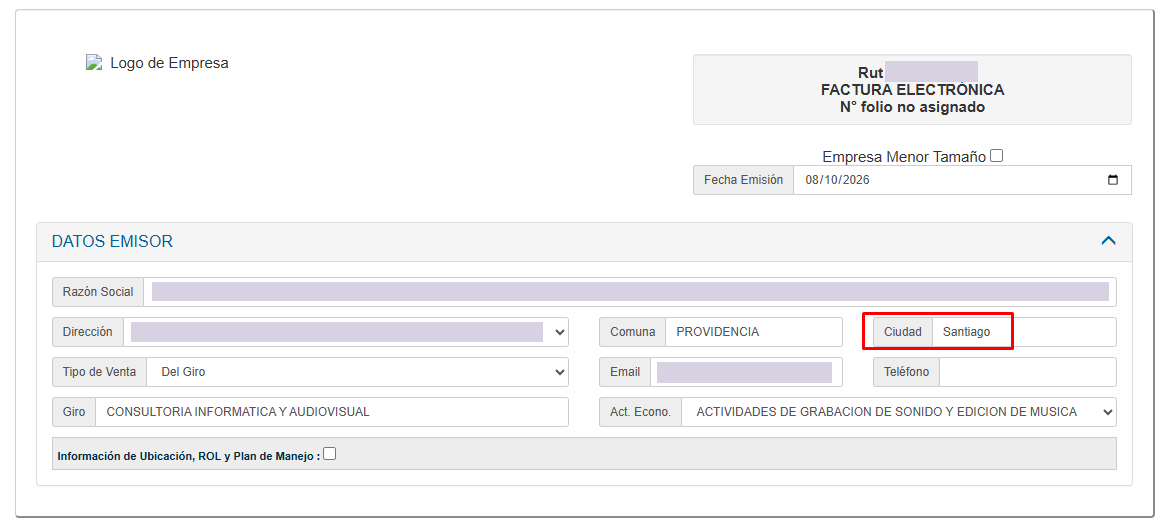Click the Ciudad field showing Santiago
Viewport: 1171px width, 524px height.
coord(1024,332)
